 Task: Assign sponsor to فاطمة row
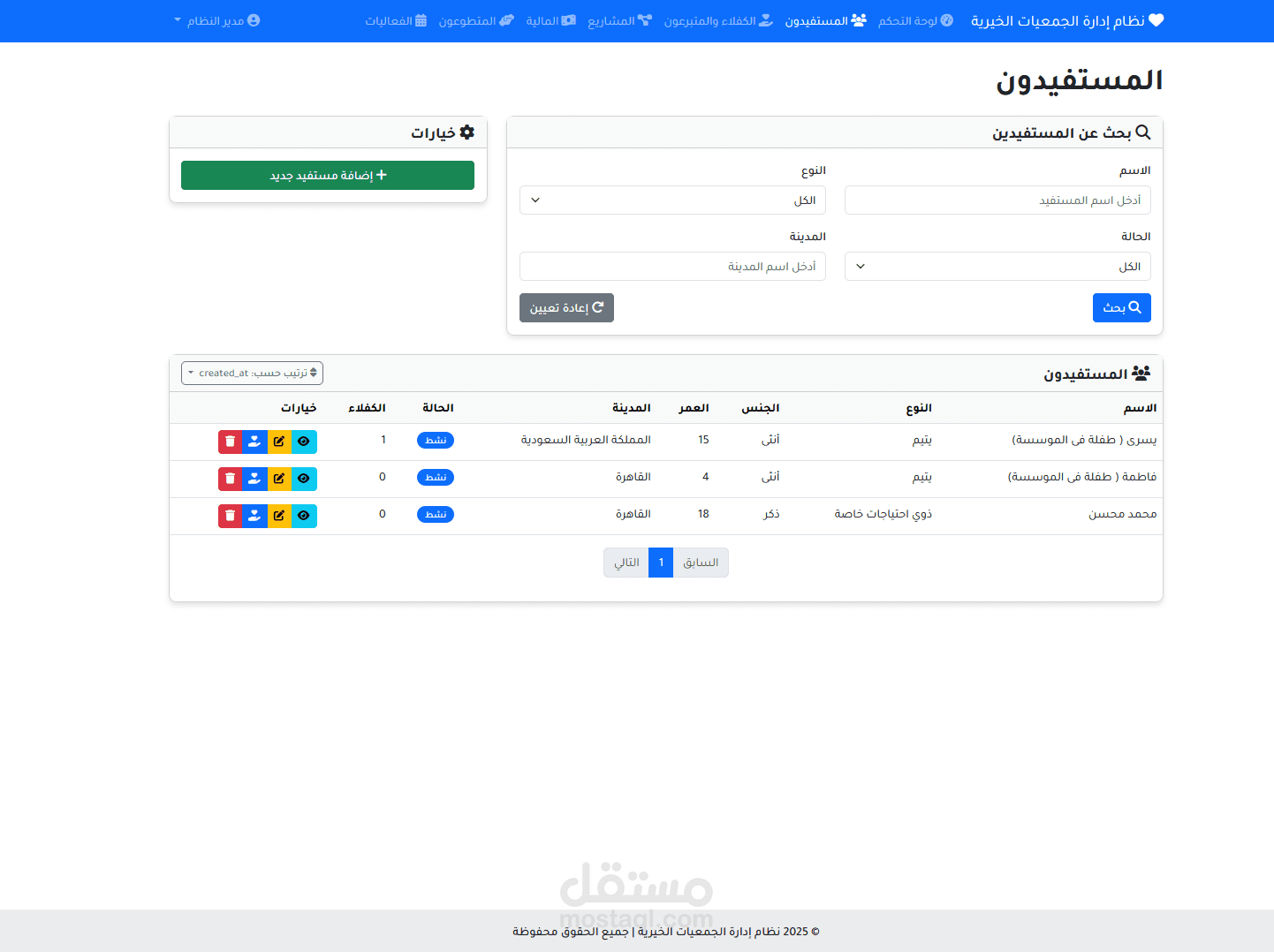(254, 479)
